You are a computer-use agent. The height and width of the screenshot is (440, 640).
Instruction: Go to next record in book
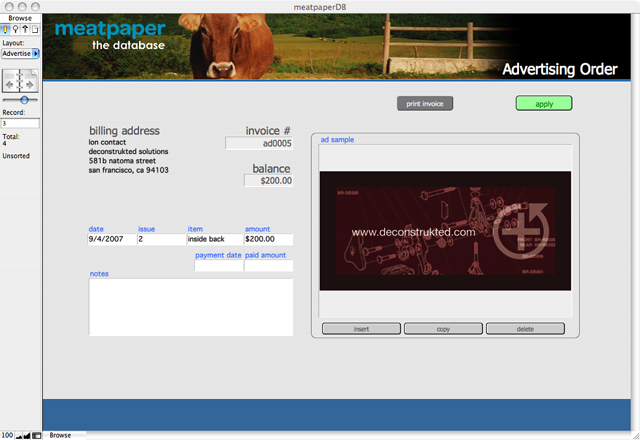pos(31,84)
